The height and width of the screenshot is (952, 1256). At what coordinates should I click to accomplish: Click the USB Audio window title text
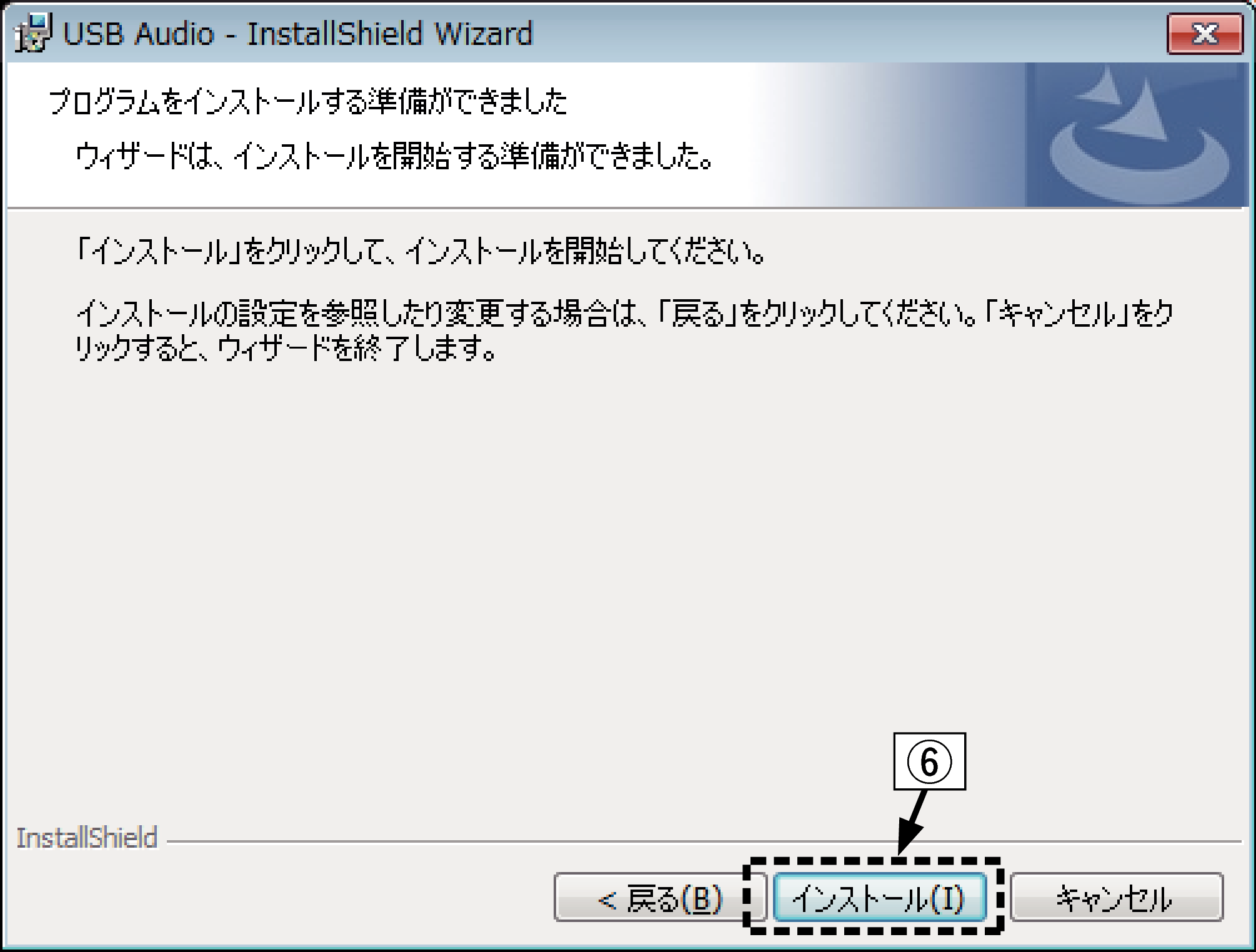[297, 33]
